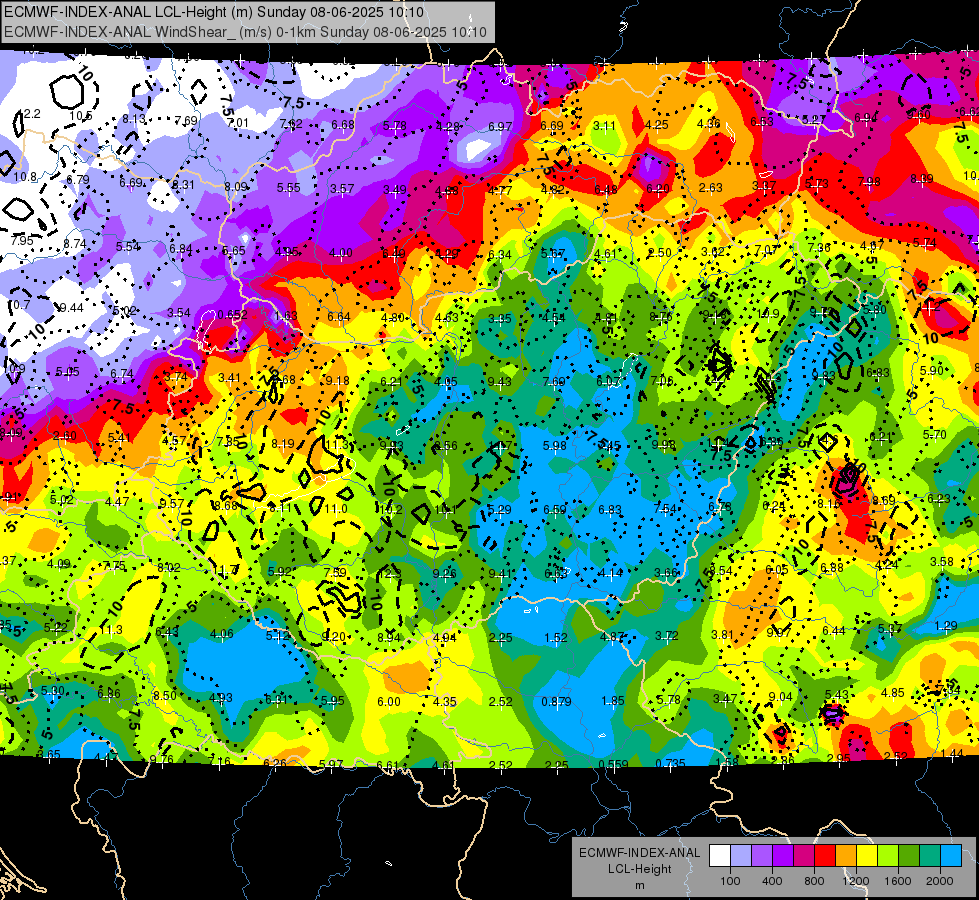Select the orange legend swatch
This screenshot has height=900, width=979.
click(x=846, y=855)
